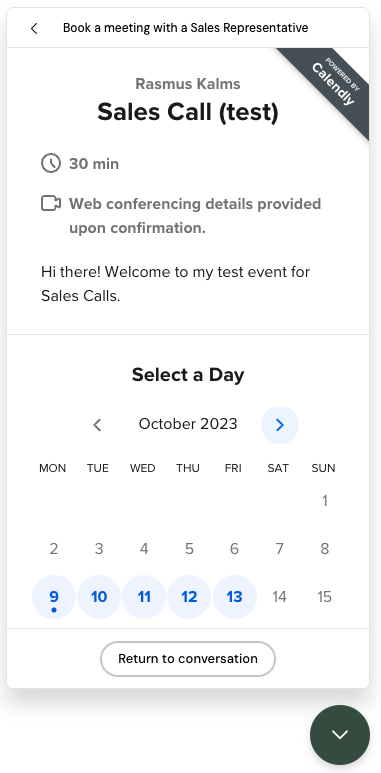Collapse the chat widget with the green button
Image resolution: width=381 pixels, height=773 pixels.
point(340,735)
